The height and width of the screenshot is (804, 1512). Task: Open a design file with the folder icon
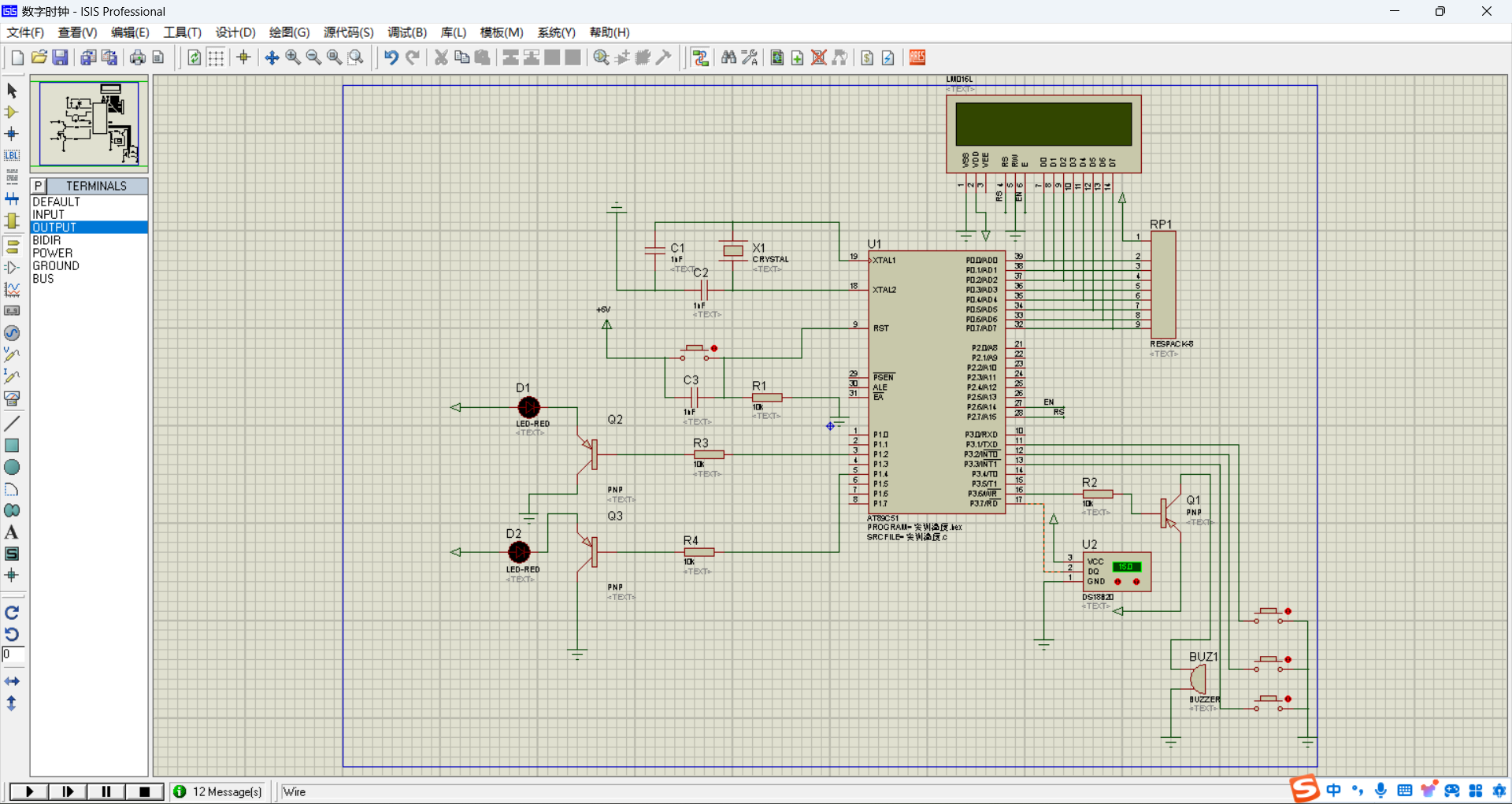[39, 57]
